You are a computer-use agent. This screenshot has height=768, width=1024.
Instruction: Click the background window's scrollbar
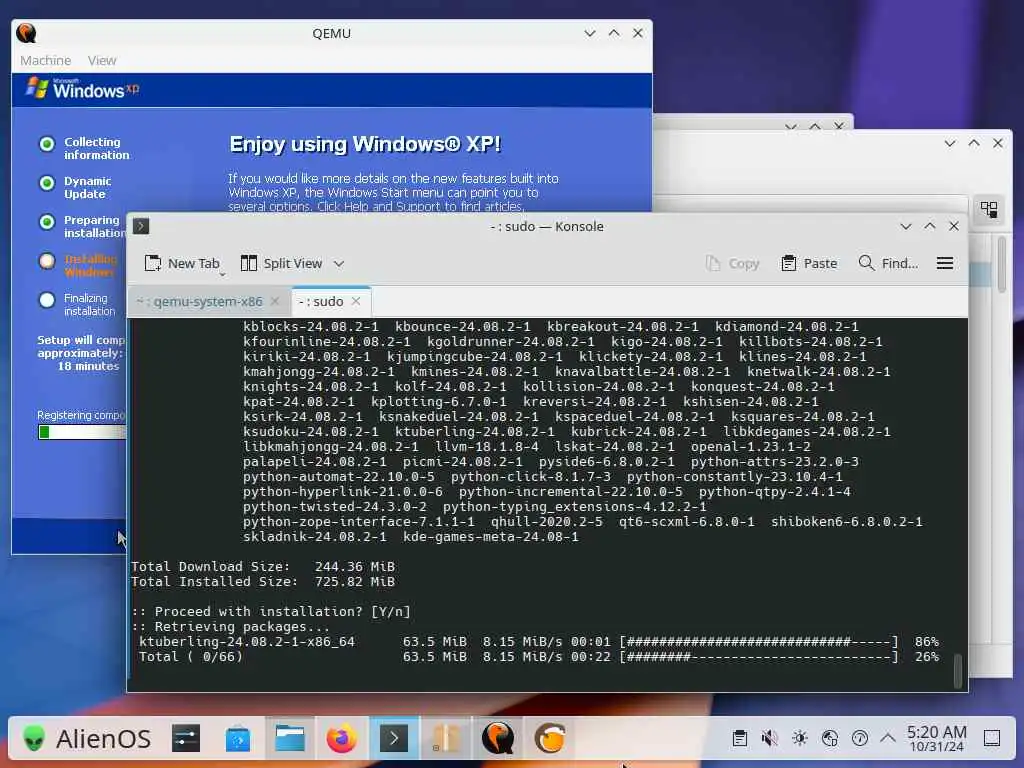click(x=1002, y=264)
